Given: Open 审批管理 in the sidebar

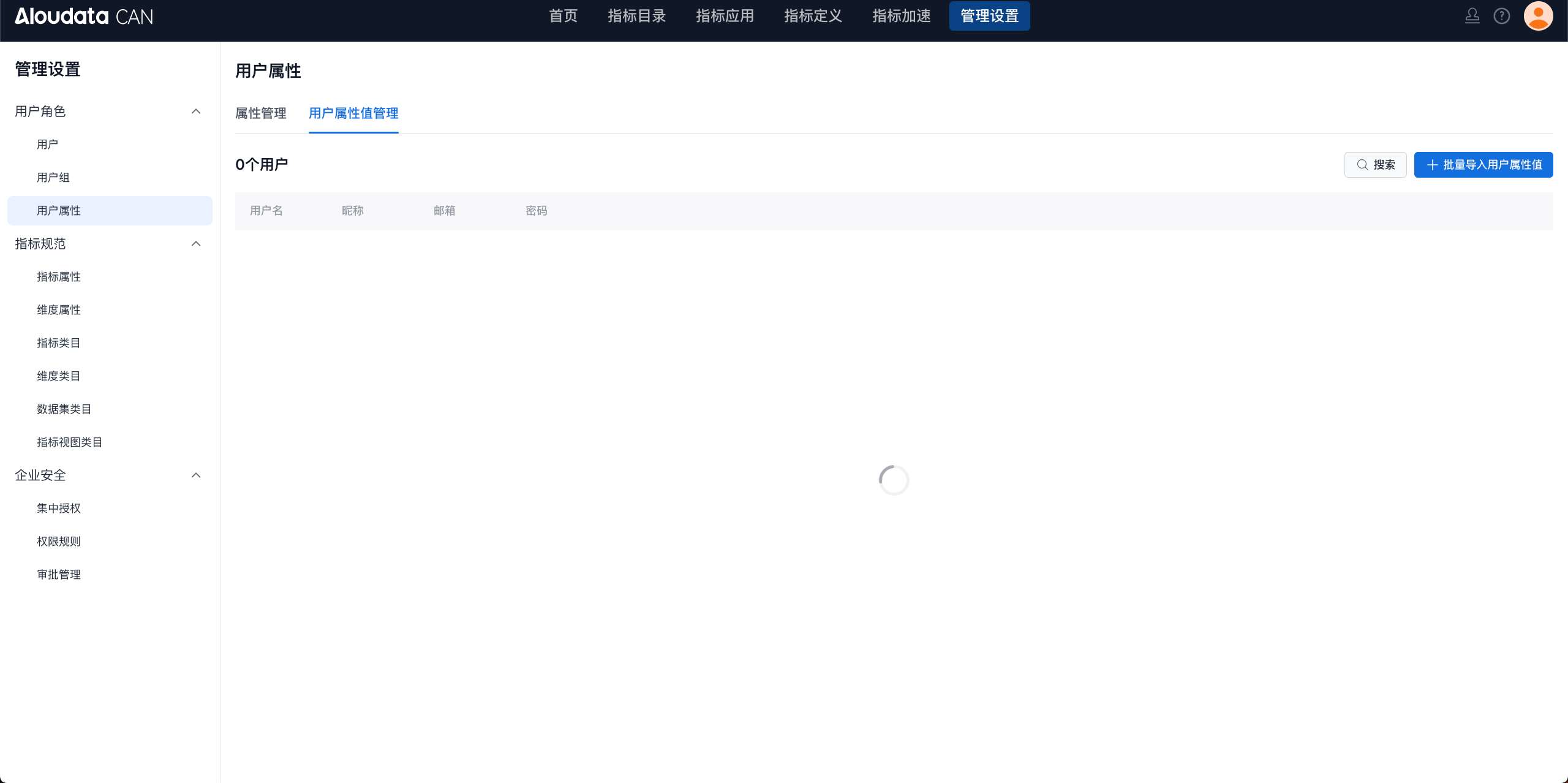Looking at the screenshot, I should (x=59, y=575).
